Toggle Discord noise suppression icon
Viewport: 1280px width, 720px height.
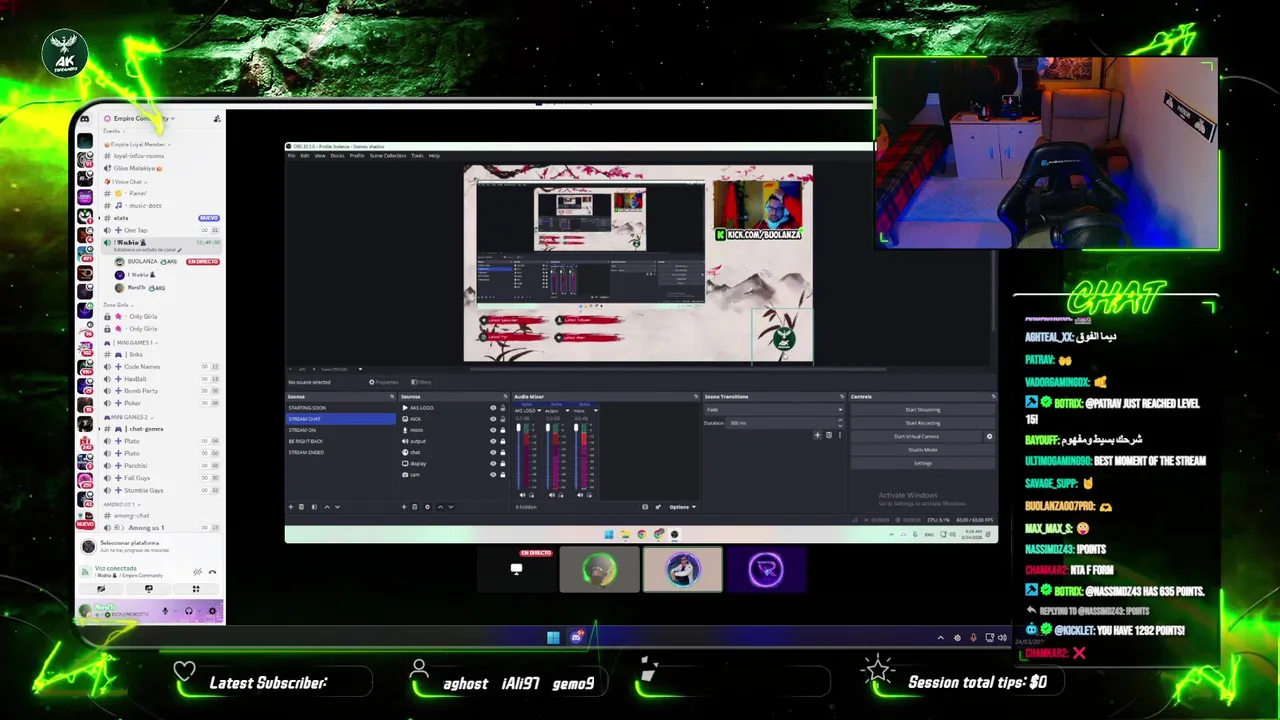(197, 572)
